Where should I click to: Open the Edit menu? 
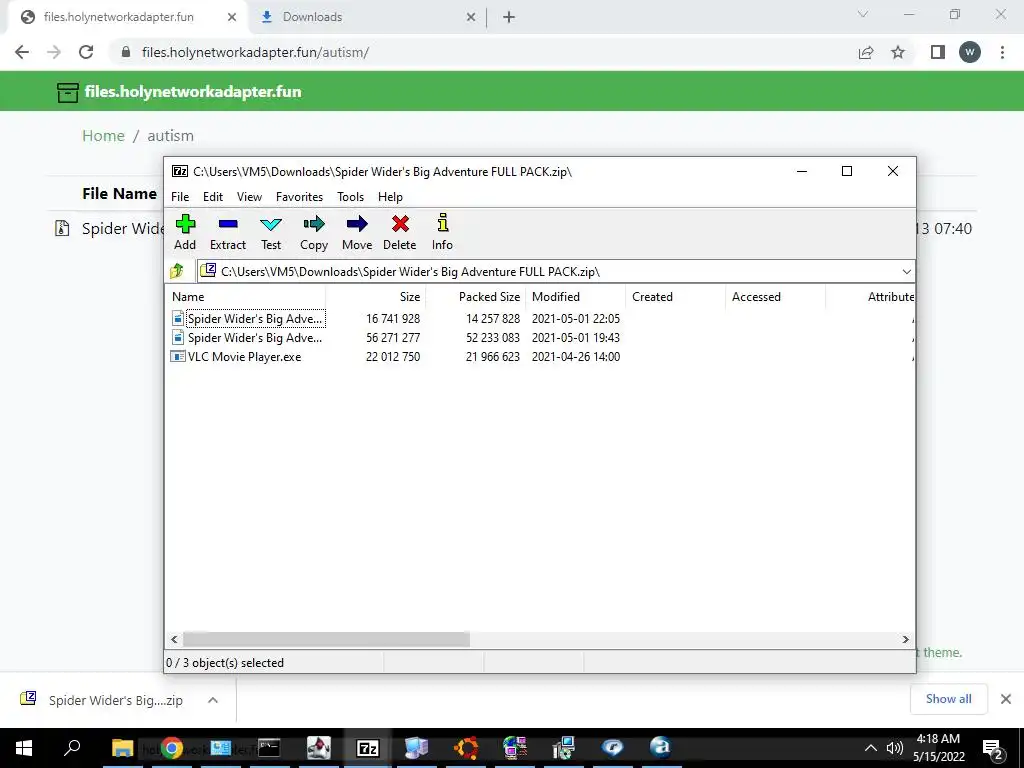213,197
